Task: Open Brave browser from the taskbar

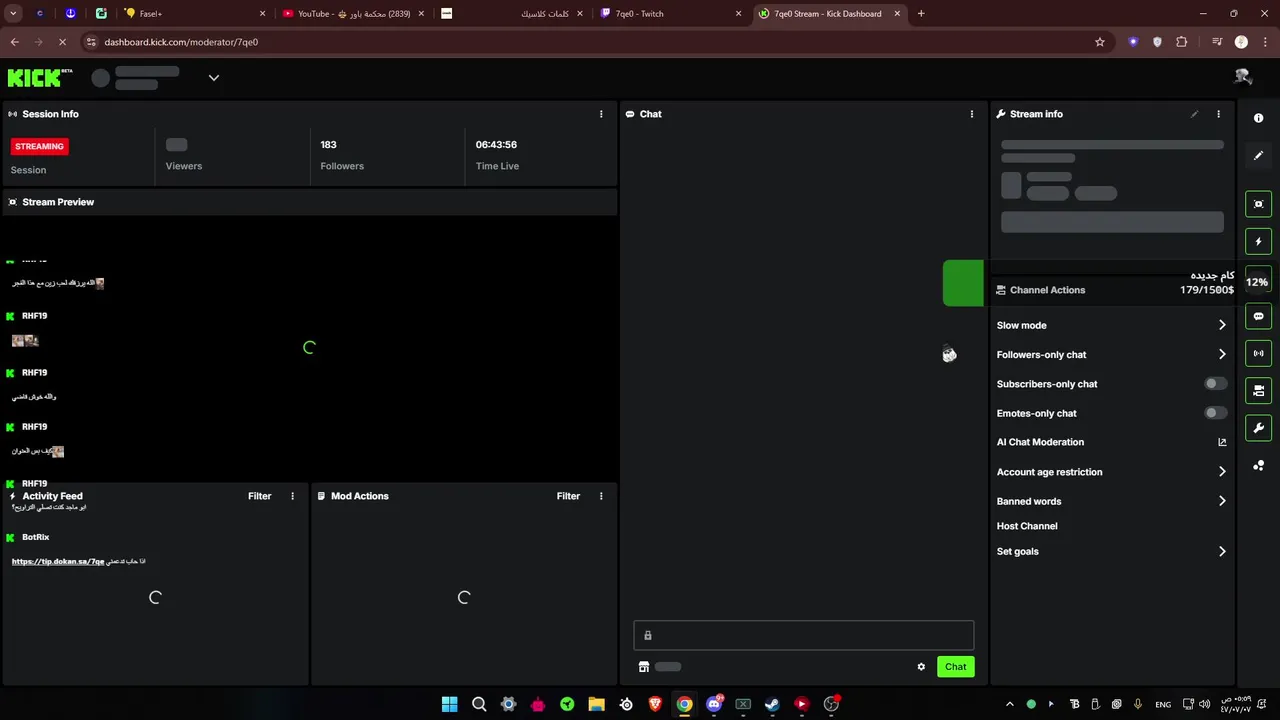Action: [655, 704]
